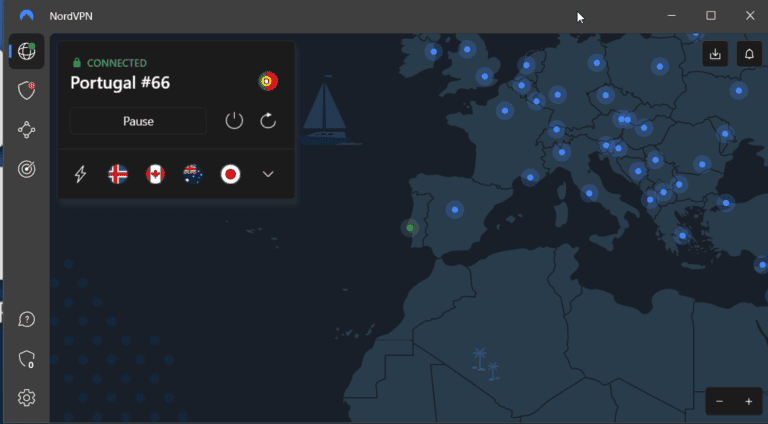The image size is (768, 424).
Task: Click the green Portugal server map pin
Action: [409, 228]
